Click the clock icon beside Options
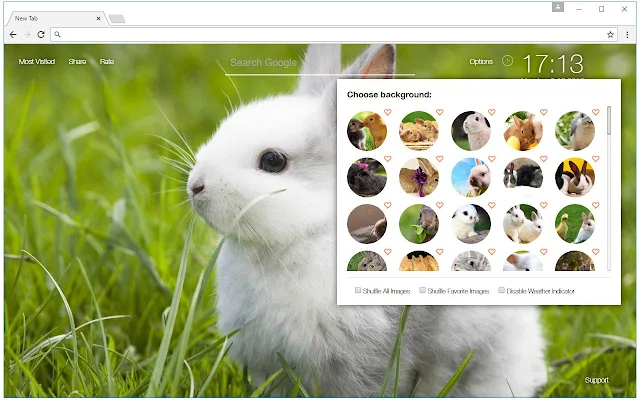 pyautogui.click(x=507, y=61)
